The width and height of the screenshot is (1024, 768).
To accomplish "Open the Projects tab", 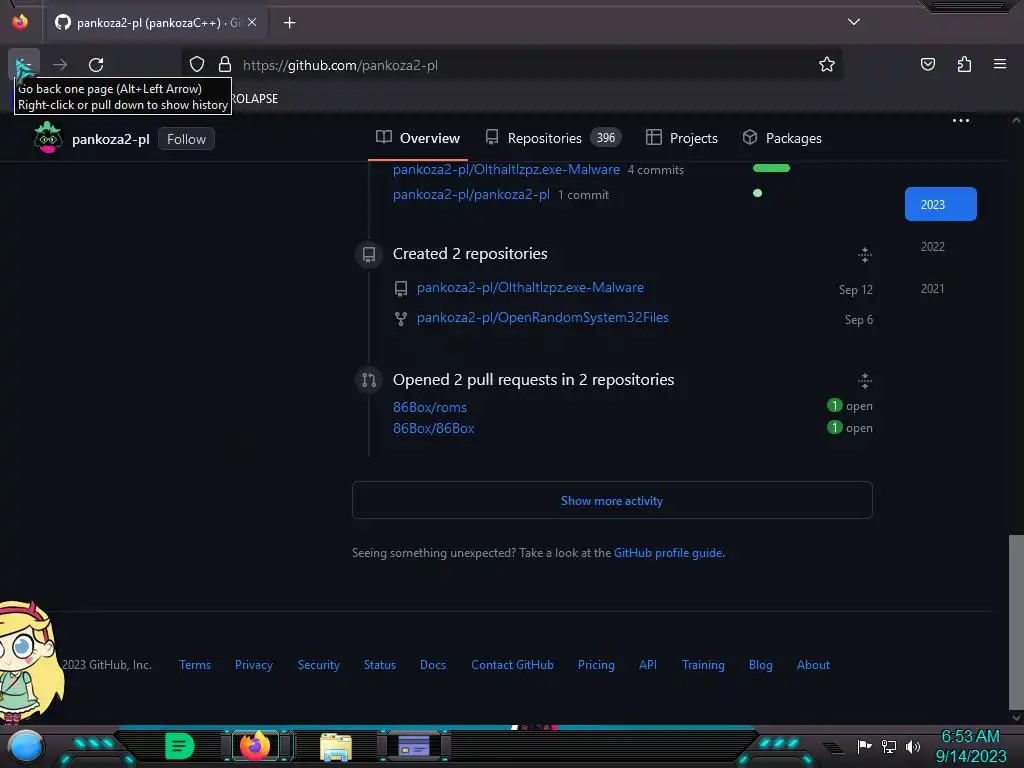I will (x=682, y=138).
